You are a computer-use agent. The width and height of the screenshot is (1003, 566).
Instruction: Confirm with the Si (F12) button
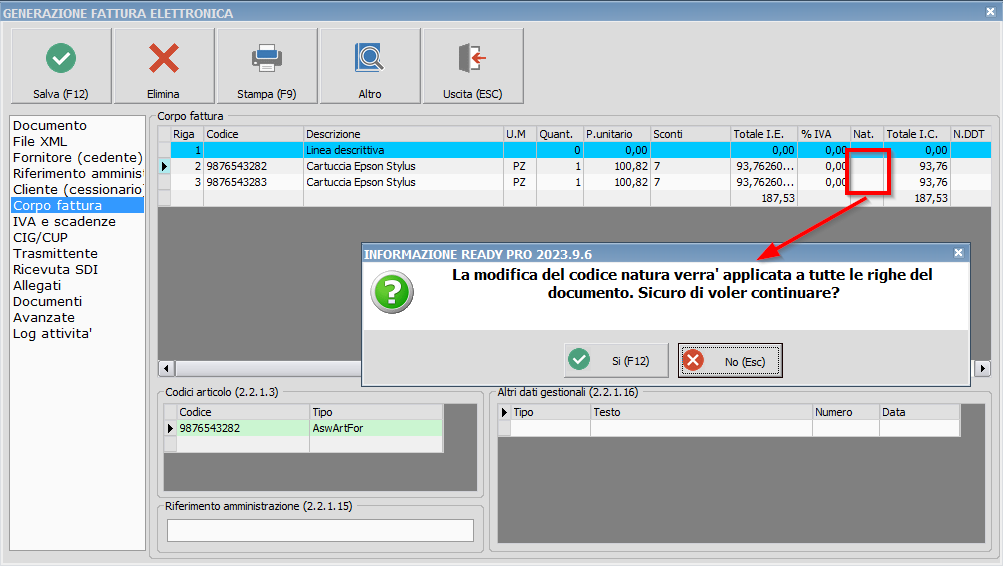616,361
